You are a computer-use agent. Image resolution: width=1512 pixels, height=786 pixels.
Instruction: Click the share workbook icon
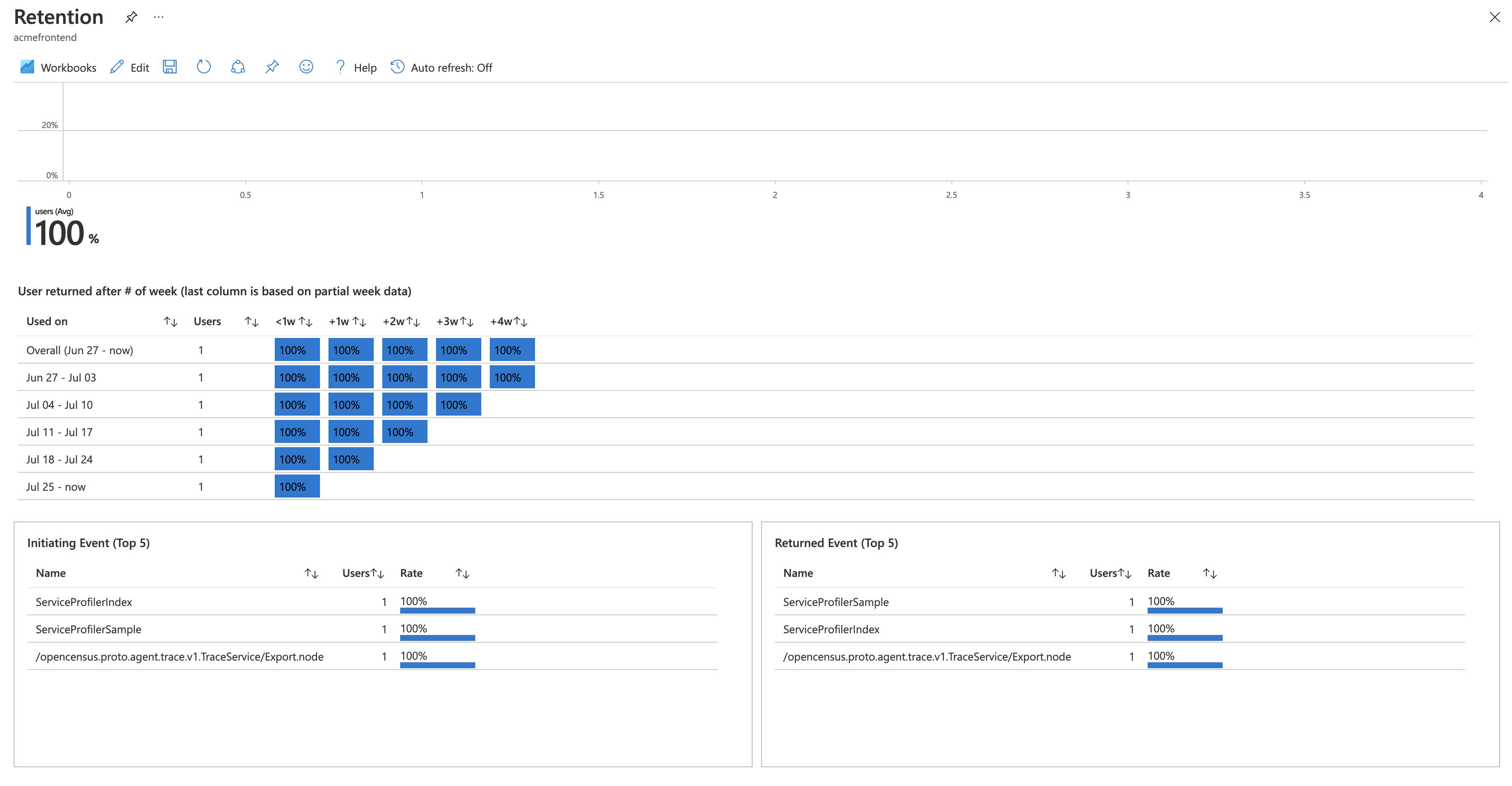[238, 67]
